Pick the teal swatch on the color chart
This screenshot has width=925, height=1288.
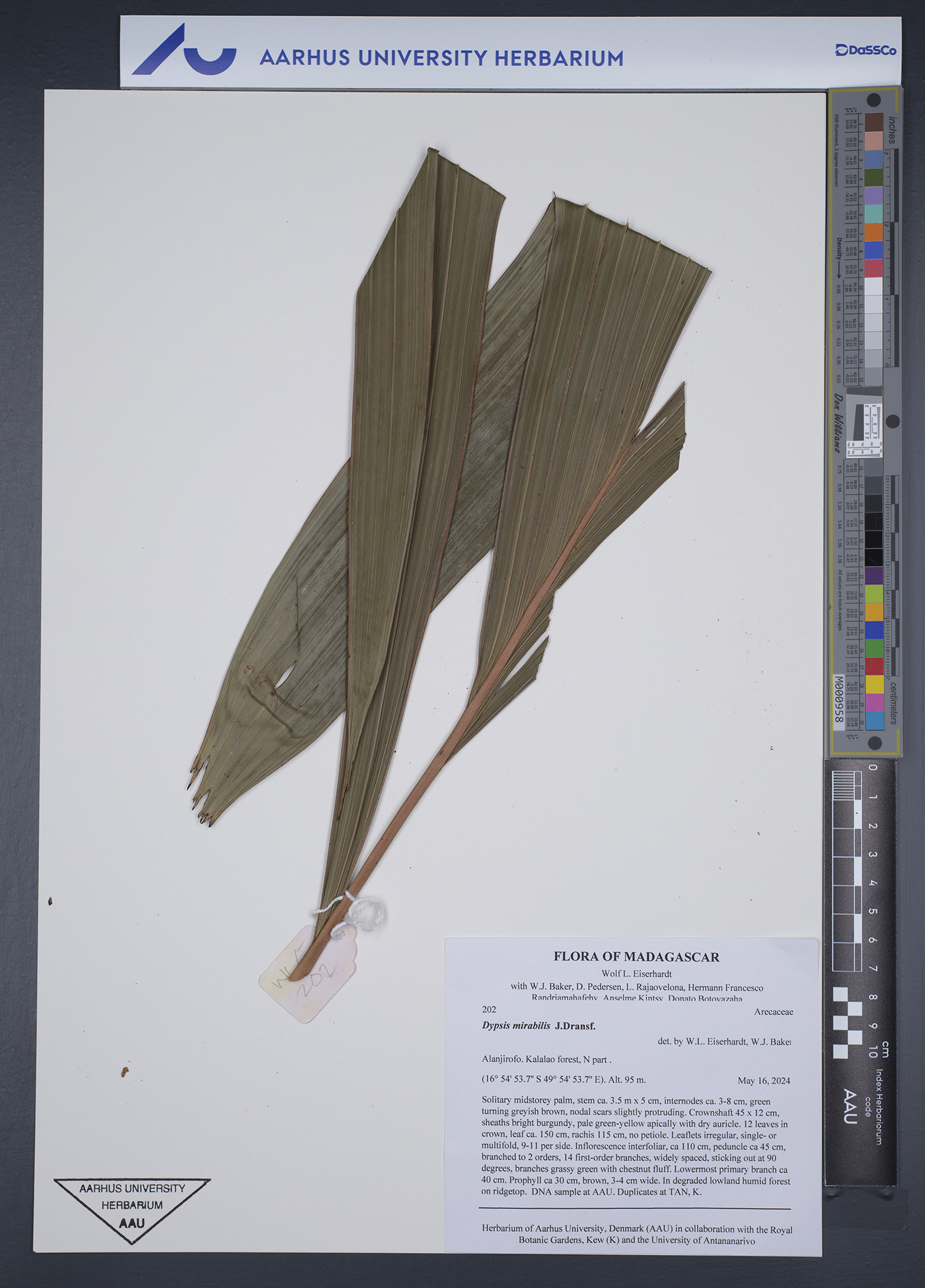click(873, 213)
